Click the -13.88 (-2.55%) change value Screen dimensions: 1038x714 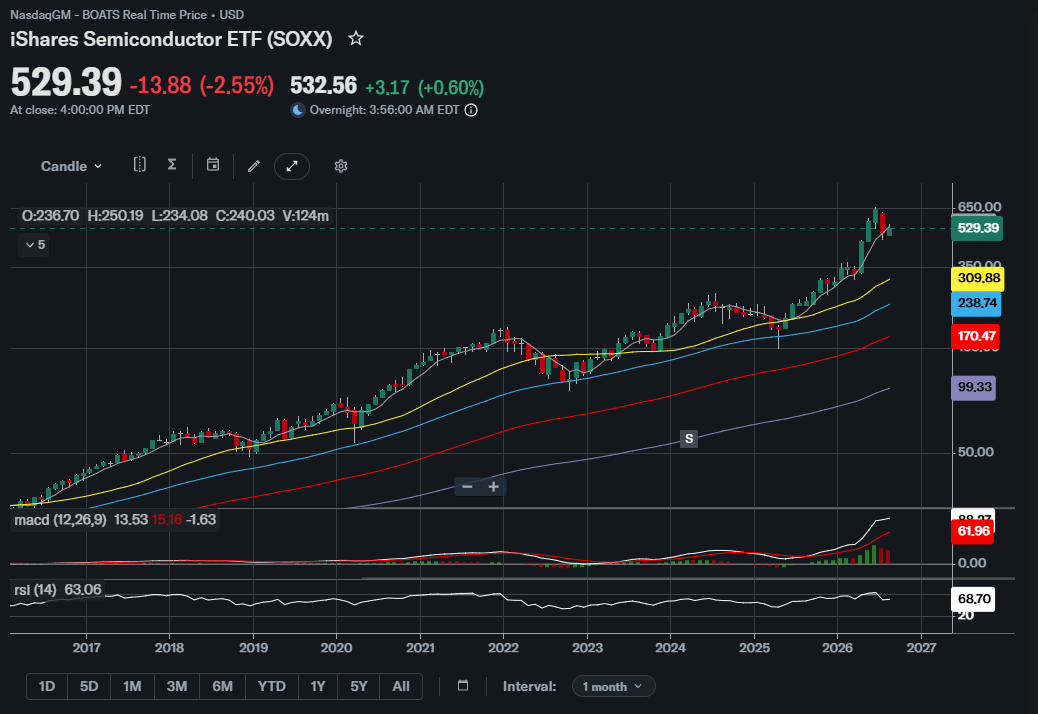(x=202, y=85)
